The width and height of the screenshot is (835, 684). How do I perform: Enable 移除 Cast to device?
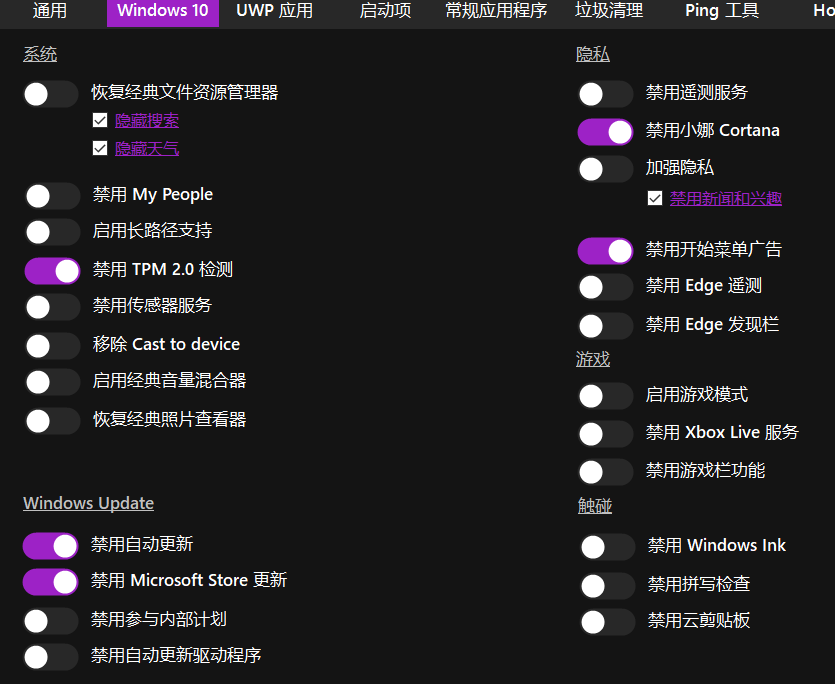click(x=52, y=344)
